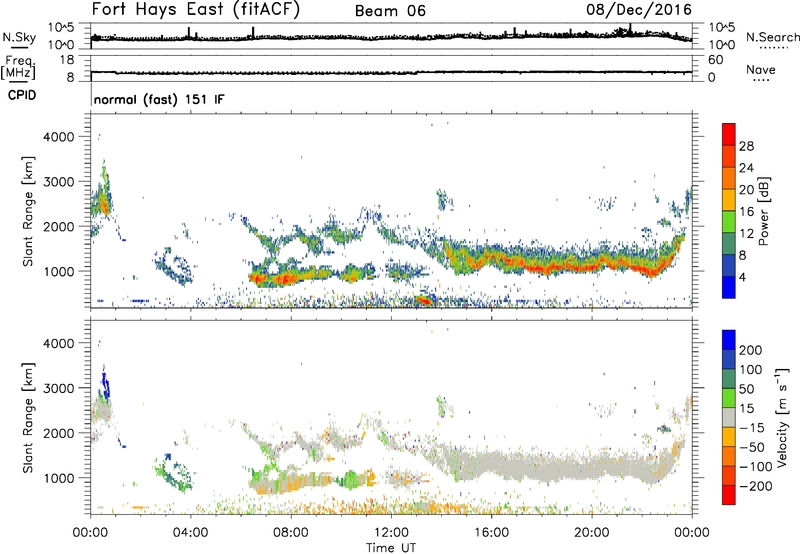Click the '4000' tick in the power panel
The height and width of the screenshot is (554, 800).
coord(59,137)
